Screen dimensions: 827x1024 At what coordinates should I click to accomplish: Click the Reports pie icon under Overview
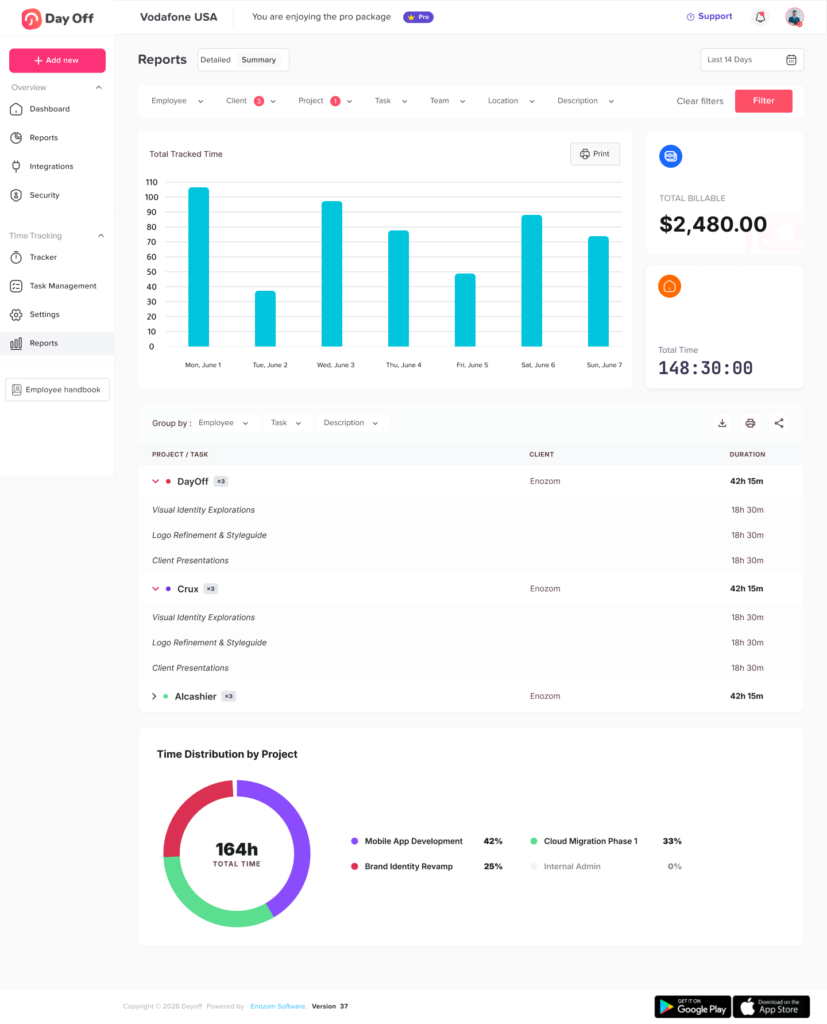click(x=16, y=138)
